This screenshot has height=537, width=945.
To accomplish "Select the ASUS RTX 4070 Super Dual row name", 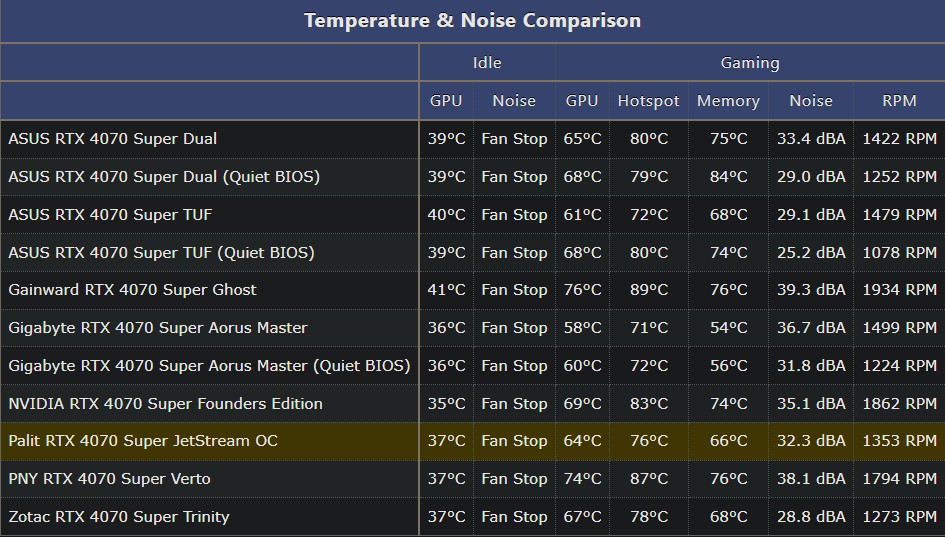I will point(113,139).
